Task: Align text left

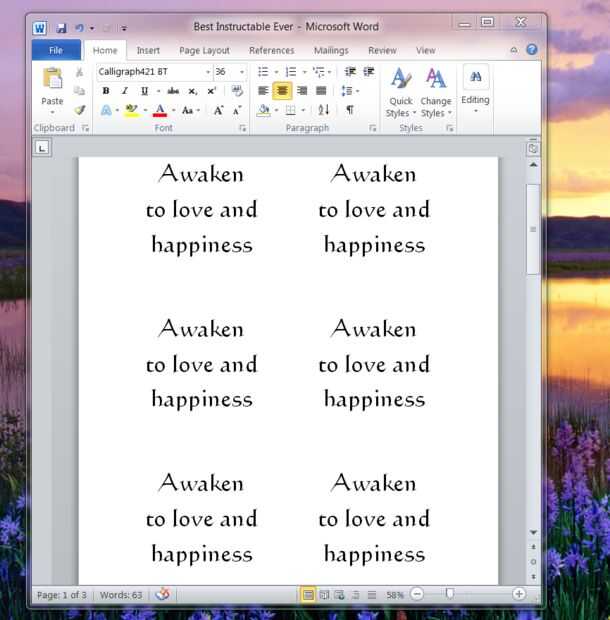Action: click(263, 91)
